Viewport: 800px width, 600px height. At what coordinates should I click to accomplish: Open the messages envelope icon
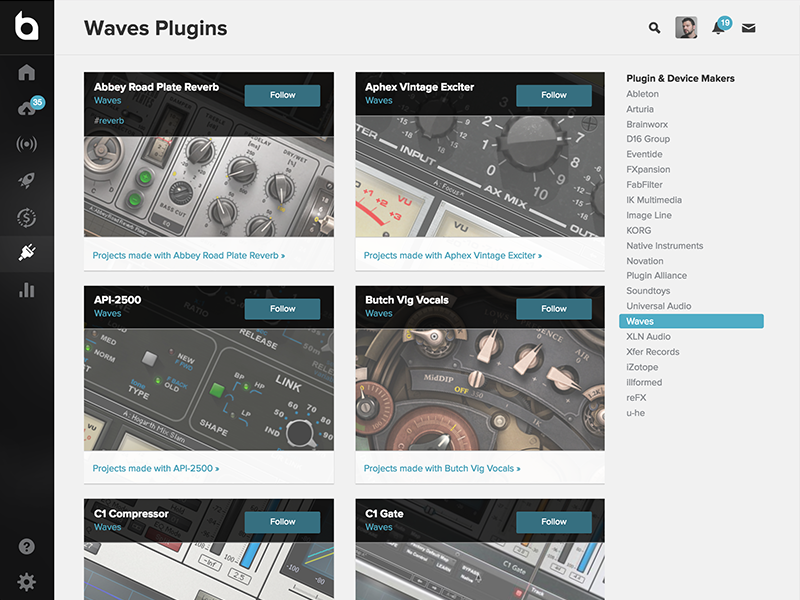click(748, 28)
